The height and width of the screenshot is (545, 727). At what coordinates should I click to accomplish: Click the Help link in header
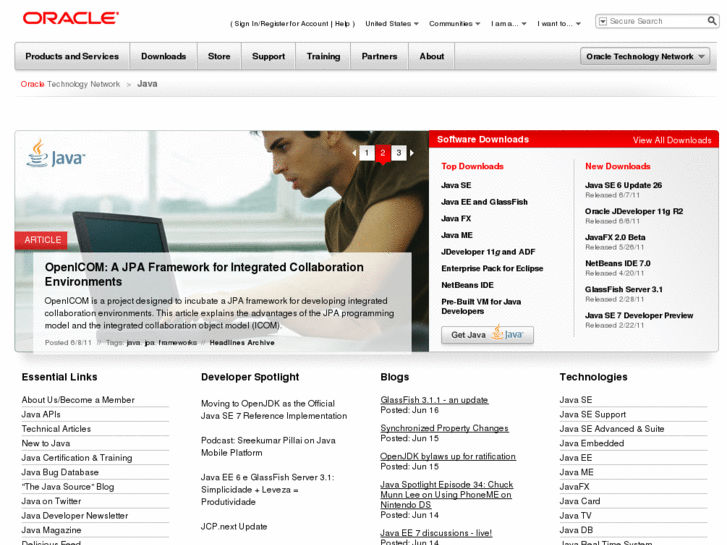[x=342, y=24]
